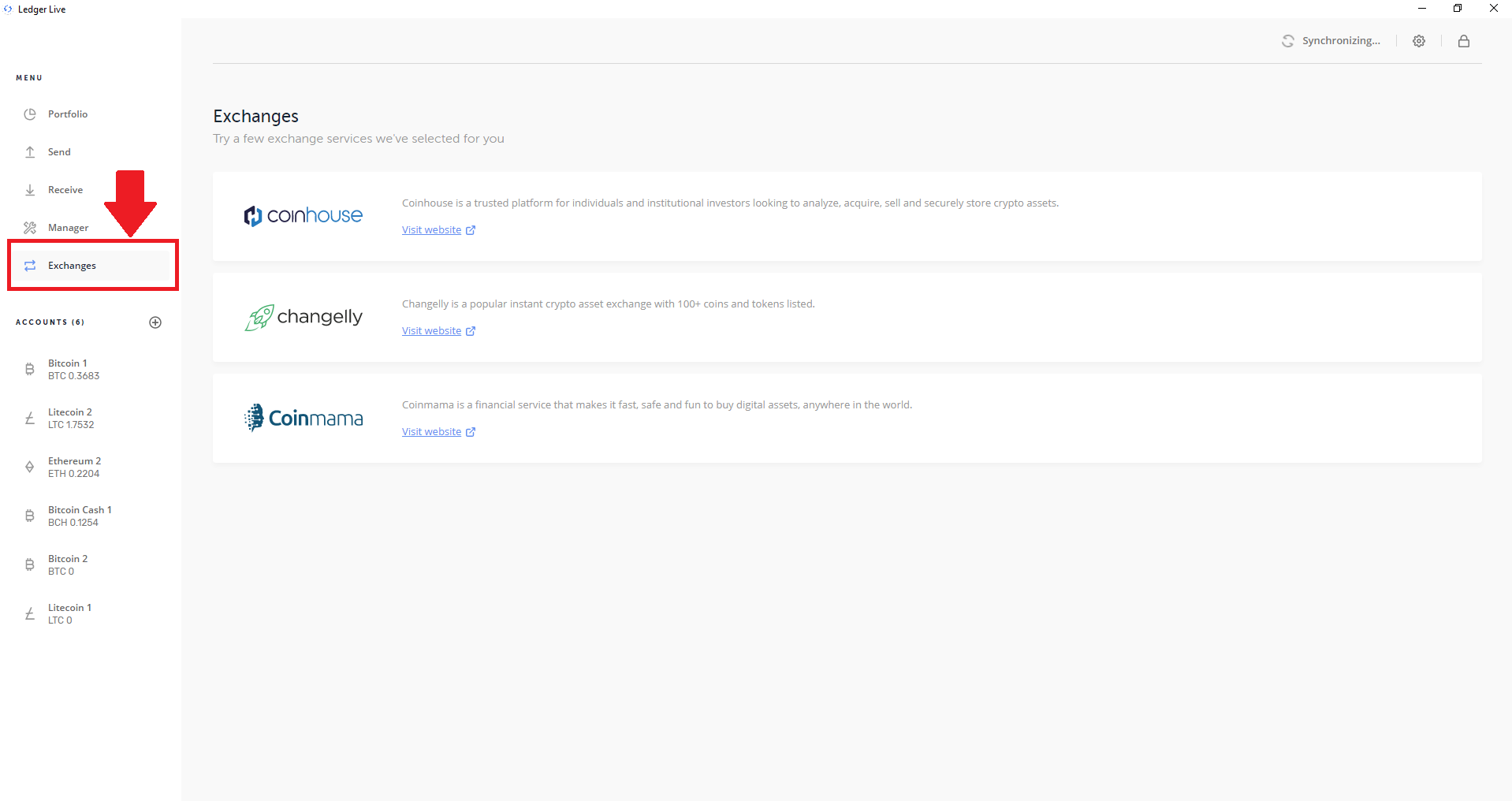The image size is (1512, 801).
Task: Click the ETH 0.2204 balance text
Action: pyautogui.click(x=73, y=474)
